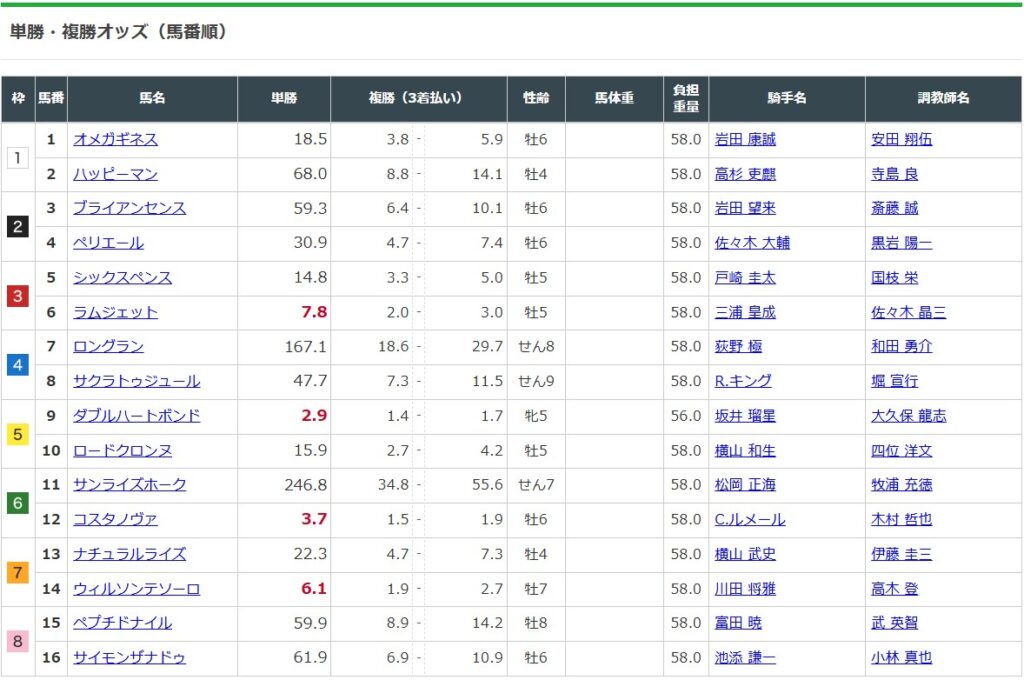Click the red bracket 3 box
Image resolution: width=1024 pixels, height=680 pixels.
[18, 295]
